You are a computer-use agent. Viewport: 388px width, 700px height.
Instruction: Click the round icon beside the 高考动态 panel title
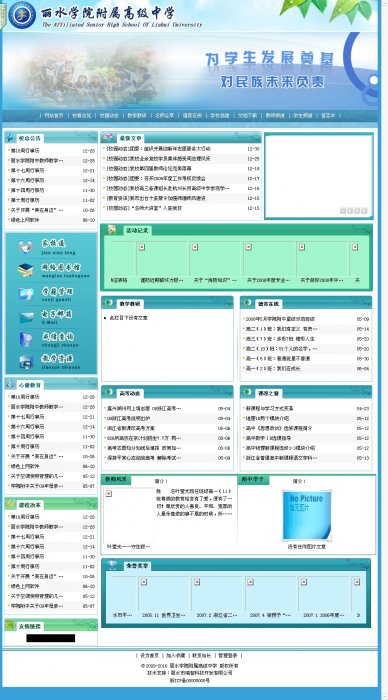[108, 392]
